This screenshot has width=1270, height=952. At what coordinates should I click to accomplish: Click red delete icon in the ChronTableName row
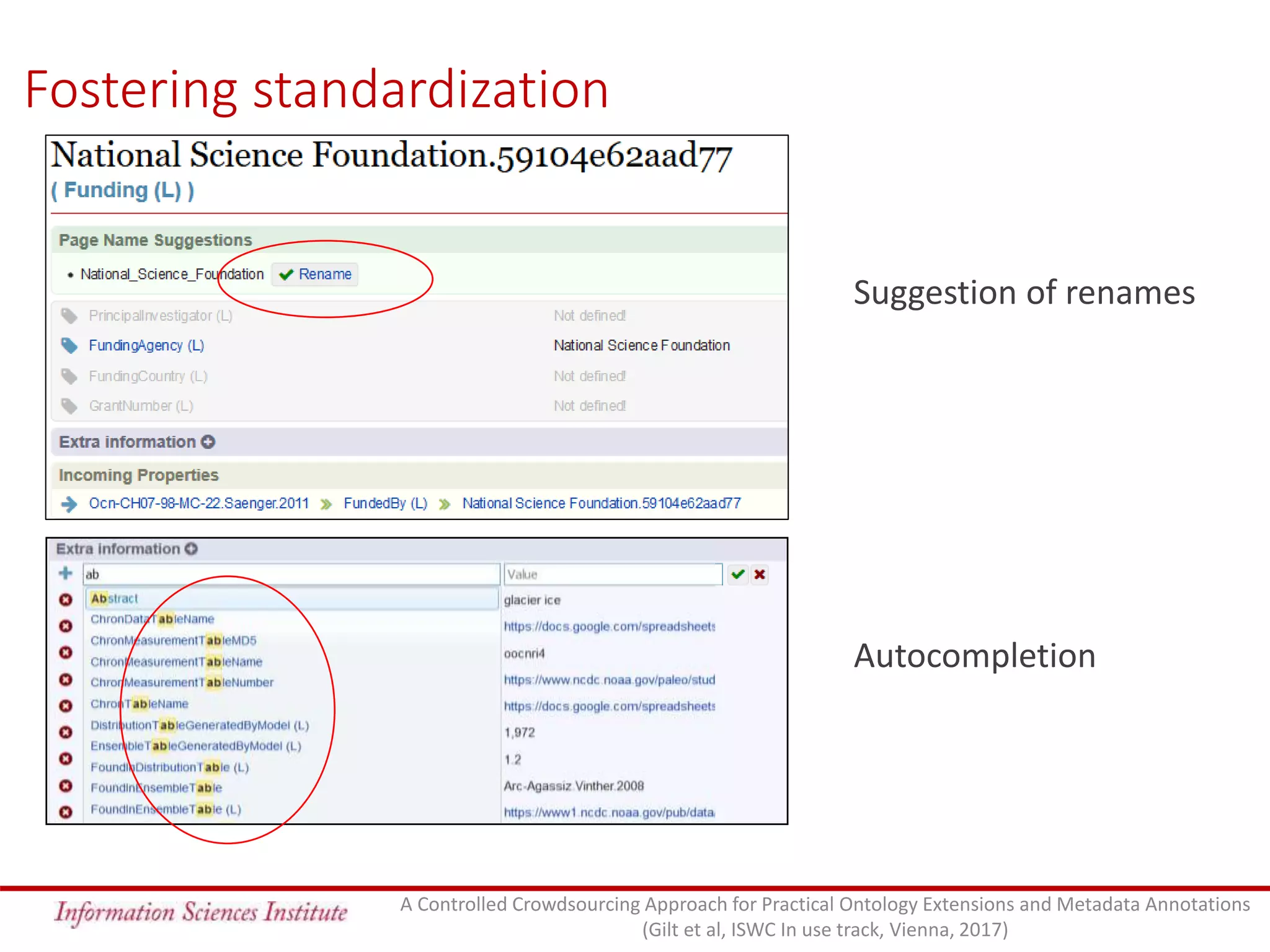(x=66, y=706)
